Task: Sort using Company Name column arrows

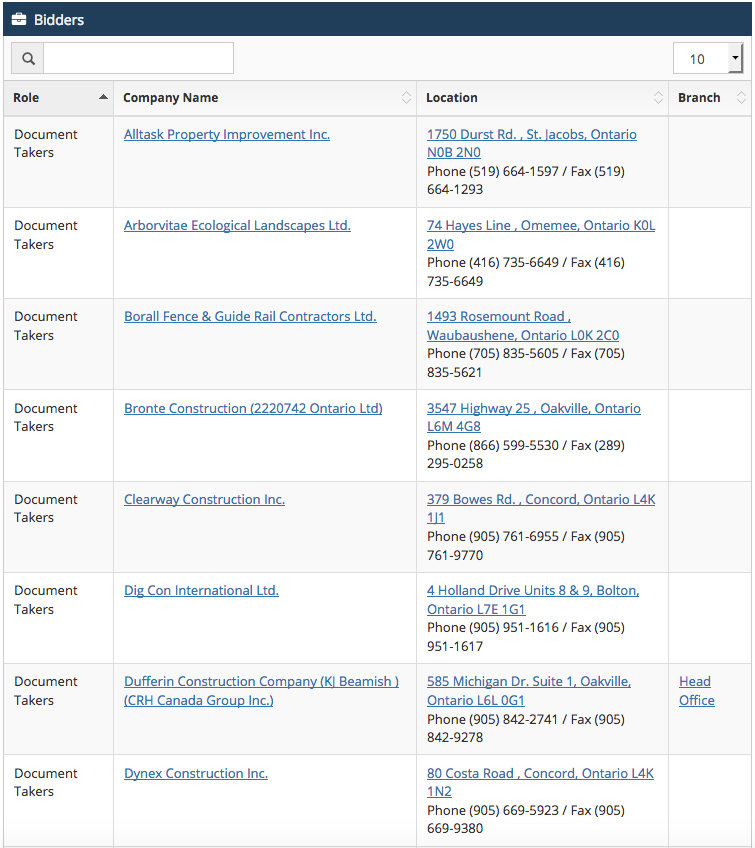Action: click(406, 97)
